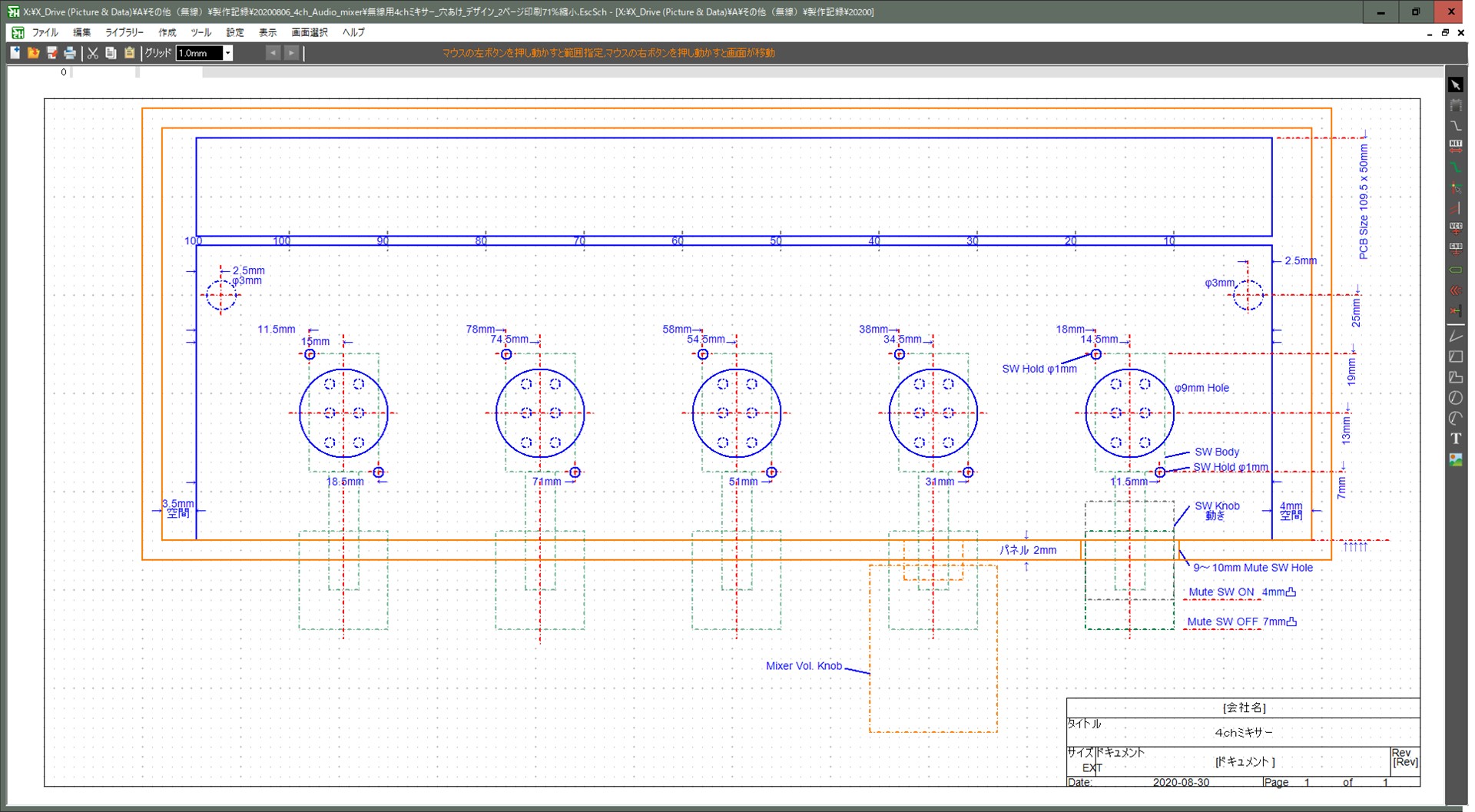Select the no-connect marker tool
Screen dimensions: 1475x812
(1456, 310)
